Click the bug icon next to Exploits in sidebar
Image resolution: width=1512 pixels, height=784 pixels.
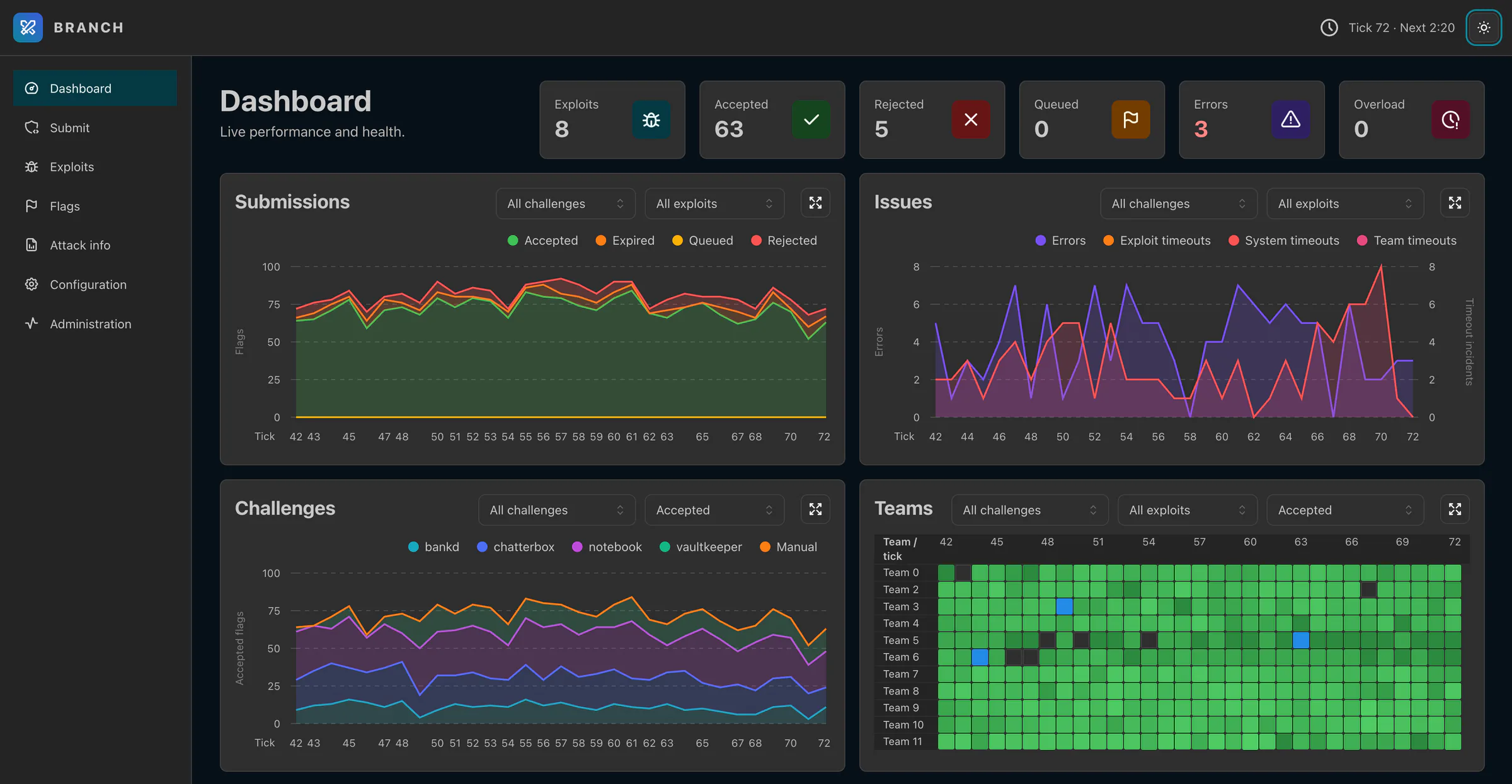coord(31,167)
